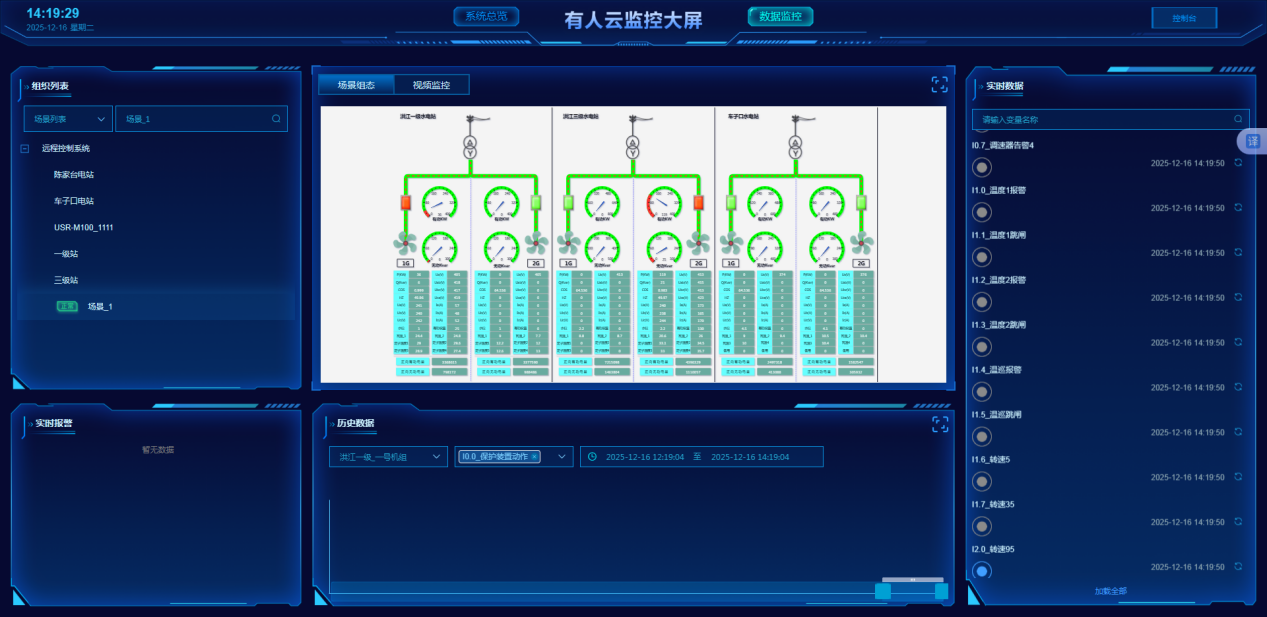The height and width of the screenshot is (617, 1267).
Task: Click the clock icon in date range
Action: (x=592, y=457)
